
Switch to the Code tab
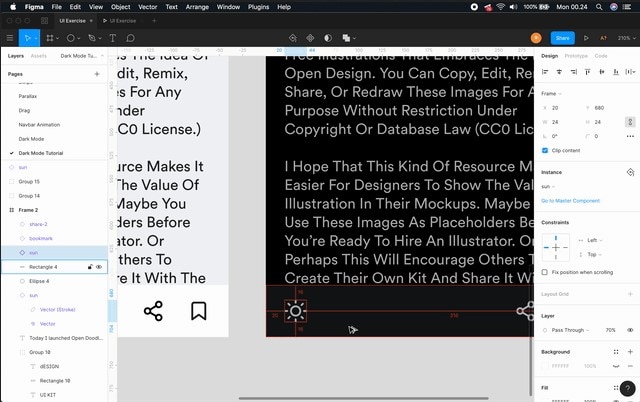(601, 56)
